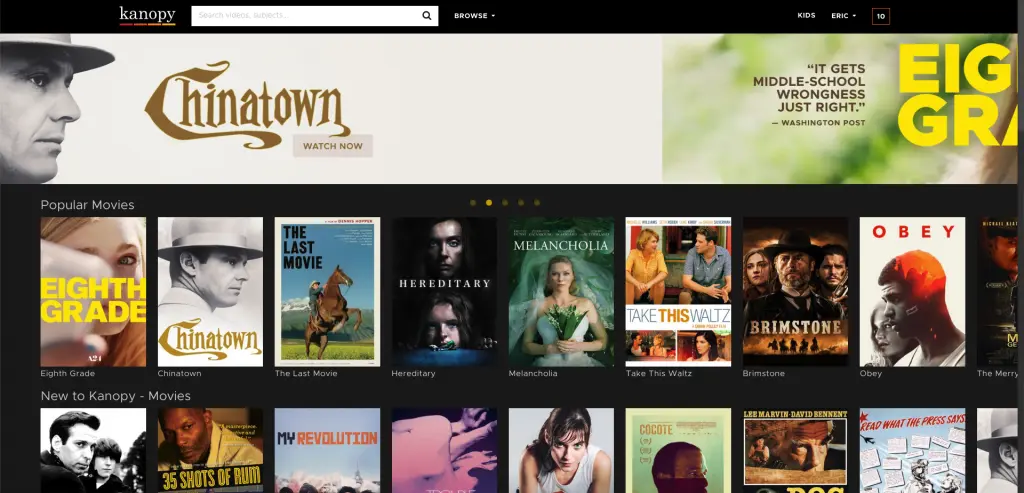Click the Take This Waltz title text

pyautogui.click(x=658, y=374)
